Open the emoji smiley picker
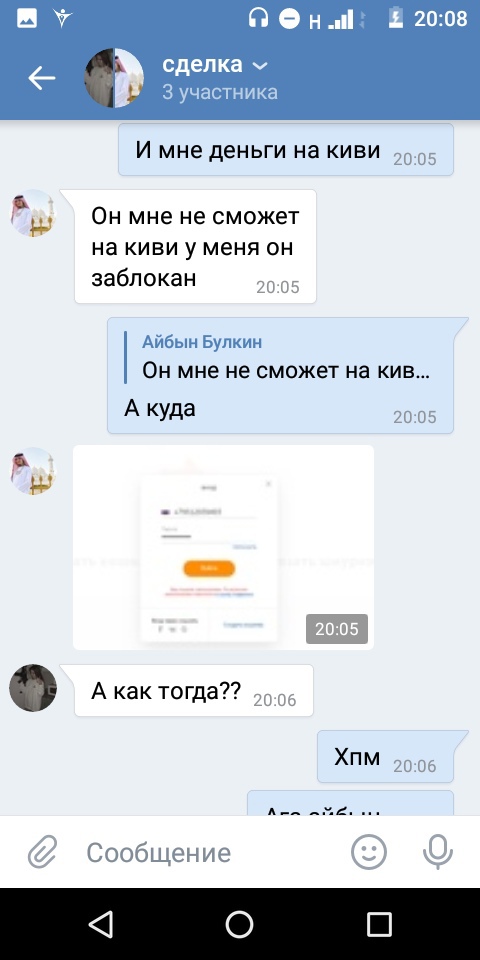Viewport: 480px width, 960px height. 369,852
